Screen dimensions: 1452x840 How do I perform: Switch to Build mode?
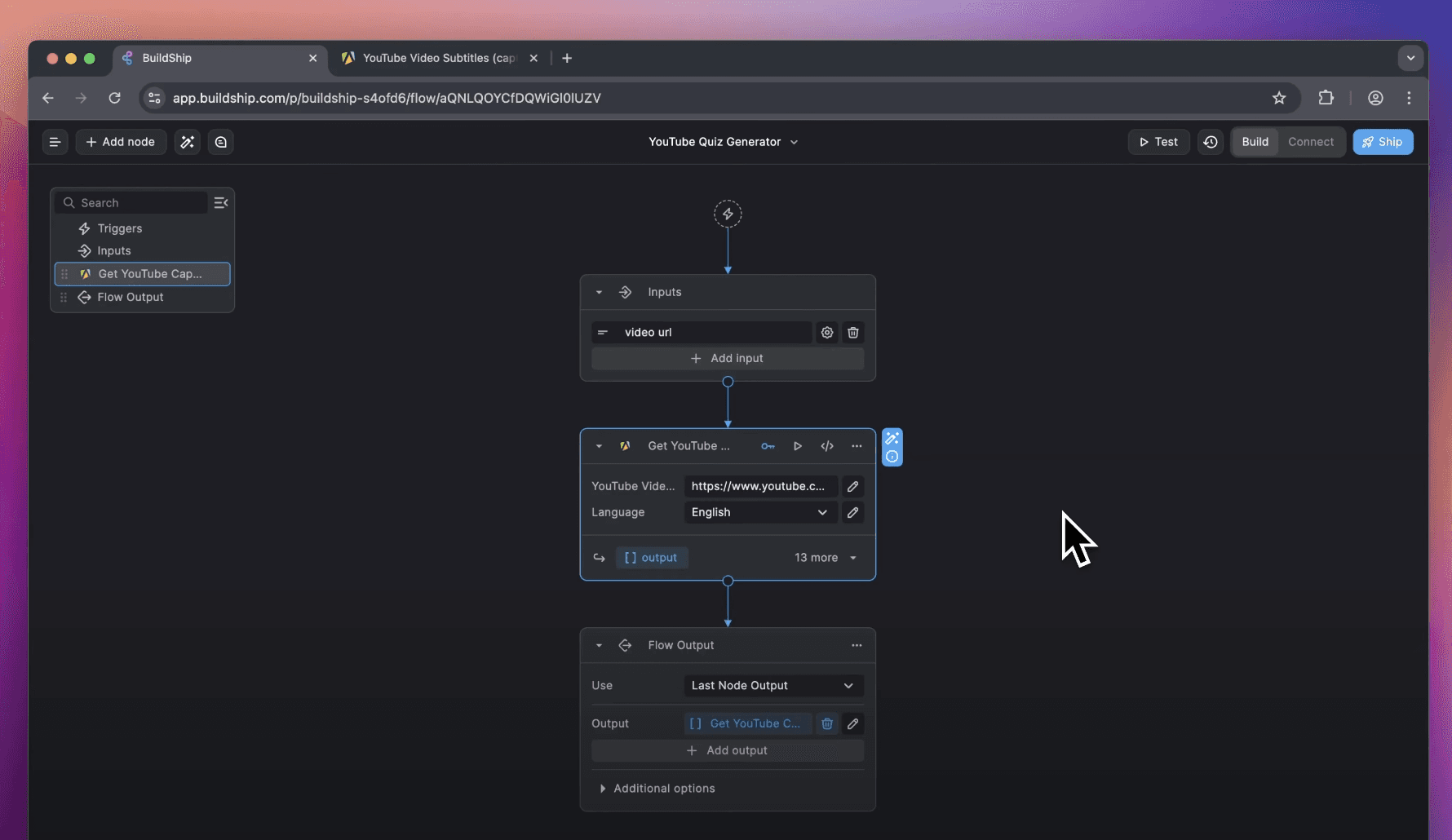(x=1255, y=142)
